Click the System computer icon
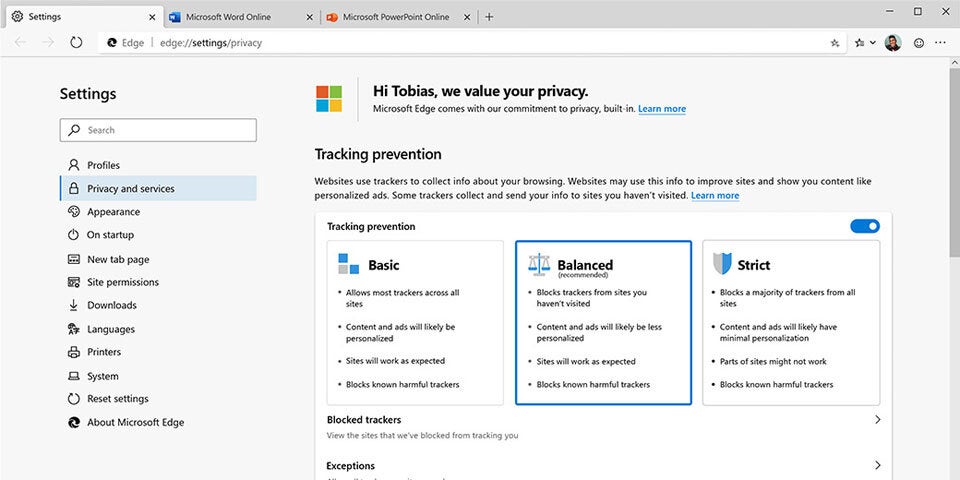Viewport: 960px width, 480px height. [x=73, y=376]
